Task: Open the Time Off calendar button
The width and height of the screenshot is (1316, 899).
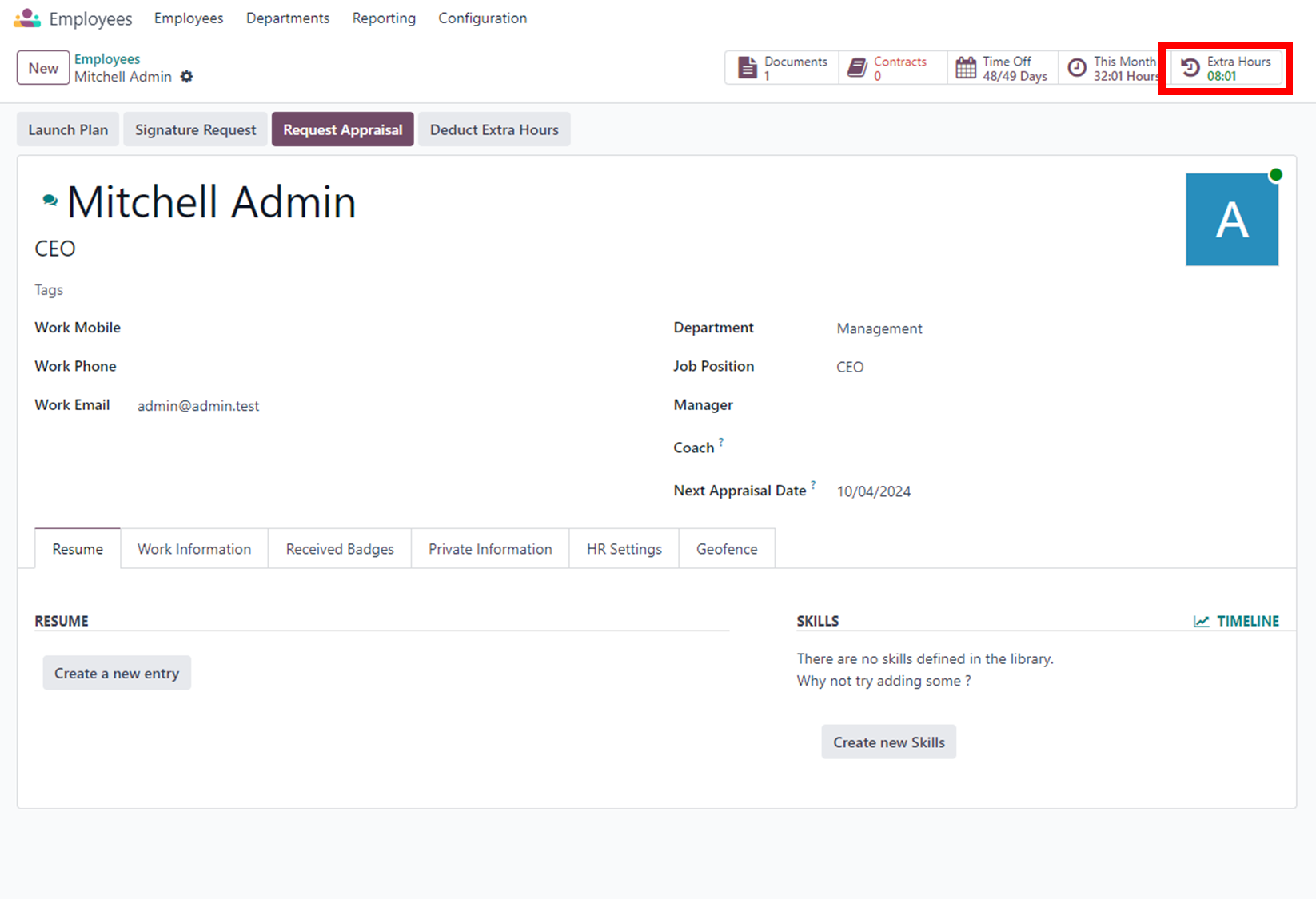Action: [x=1003, y=68]
